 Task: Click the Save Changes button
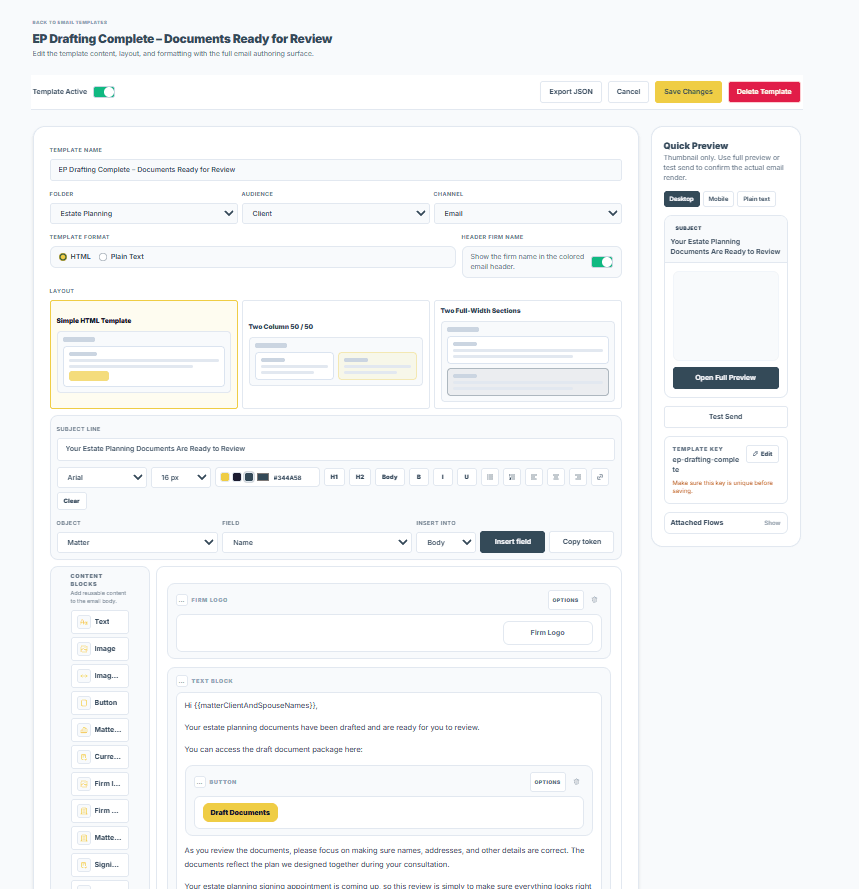[688, 92]
